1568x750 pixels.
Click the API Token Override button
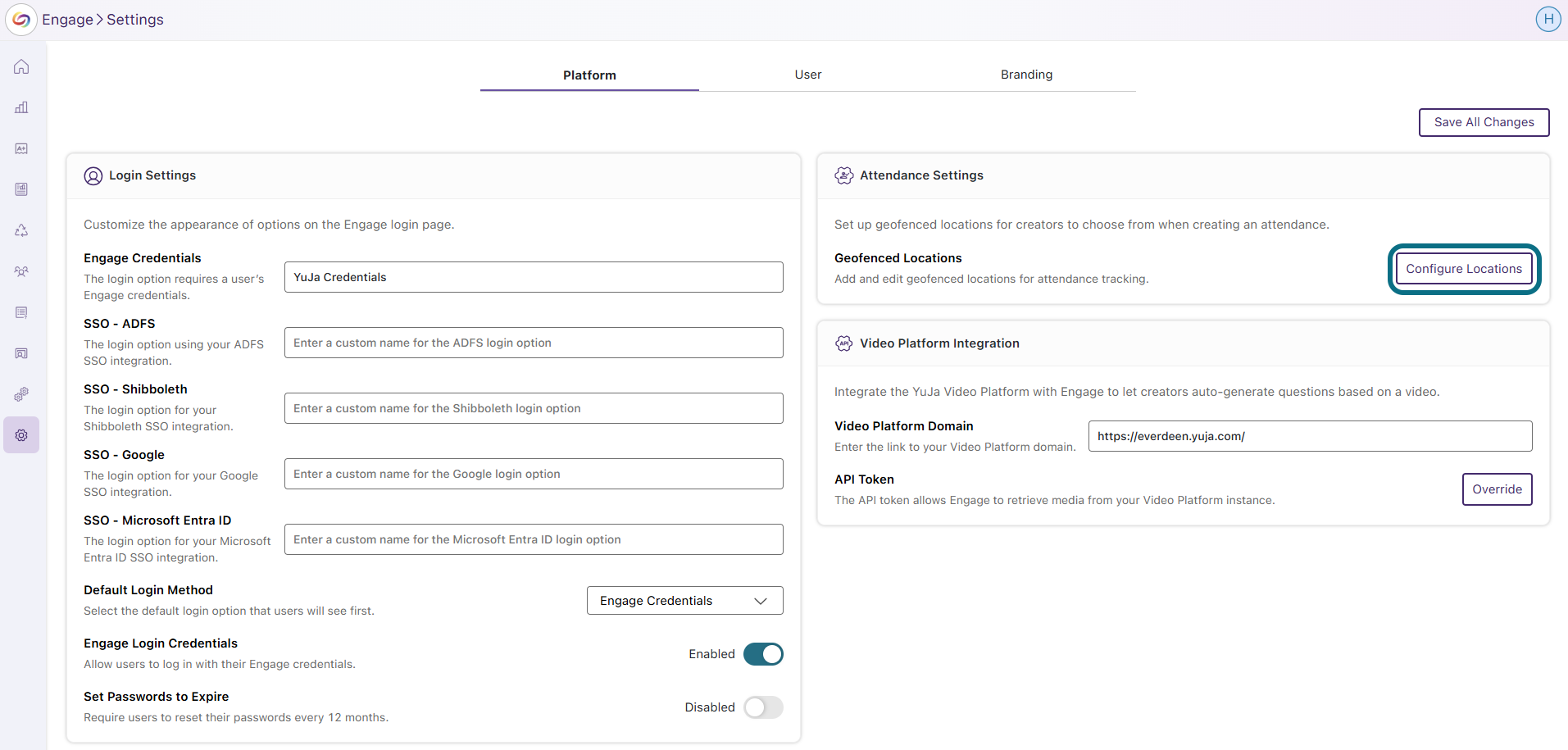pos(1497,489)
